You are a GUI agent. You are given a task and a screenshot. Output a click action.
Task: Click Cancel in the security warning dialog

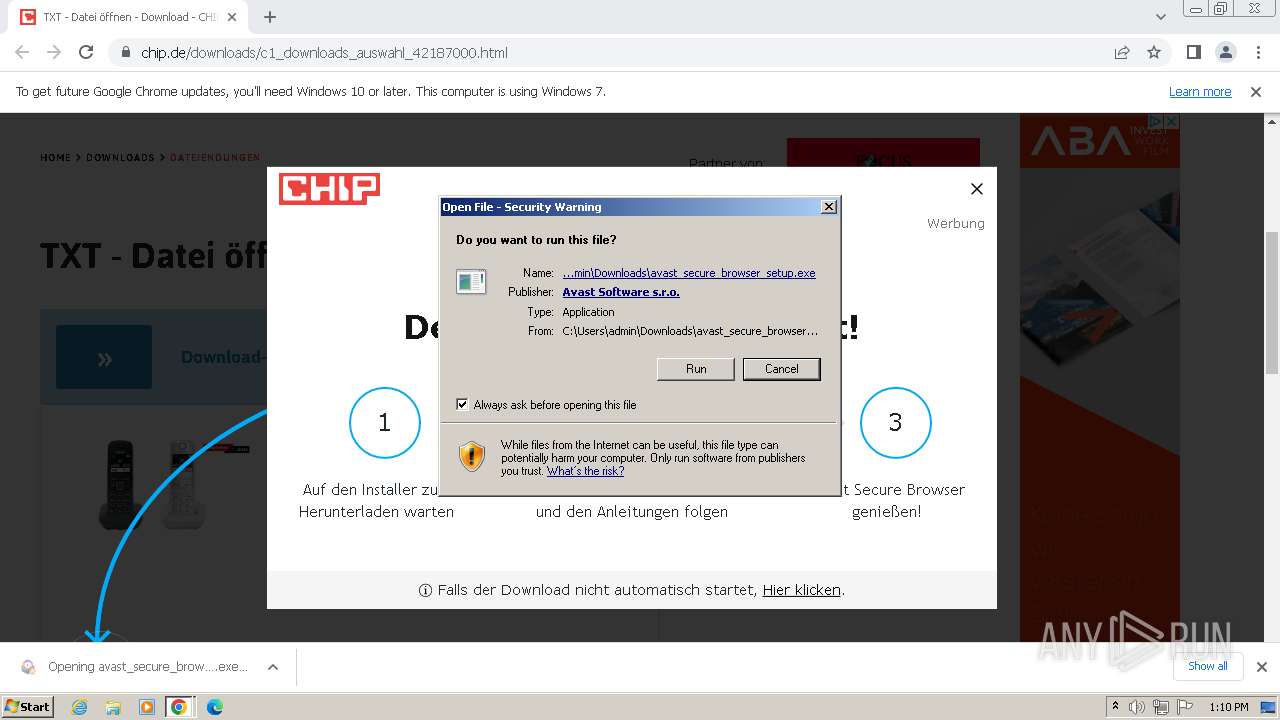pos(781,369)
